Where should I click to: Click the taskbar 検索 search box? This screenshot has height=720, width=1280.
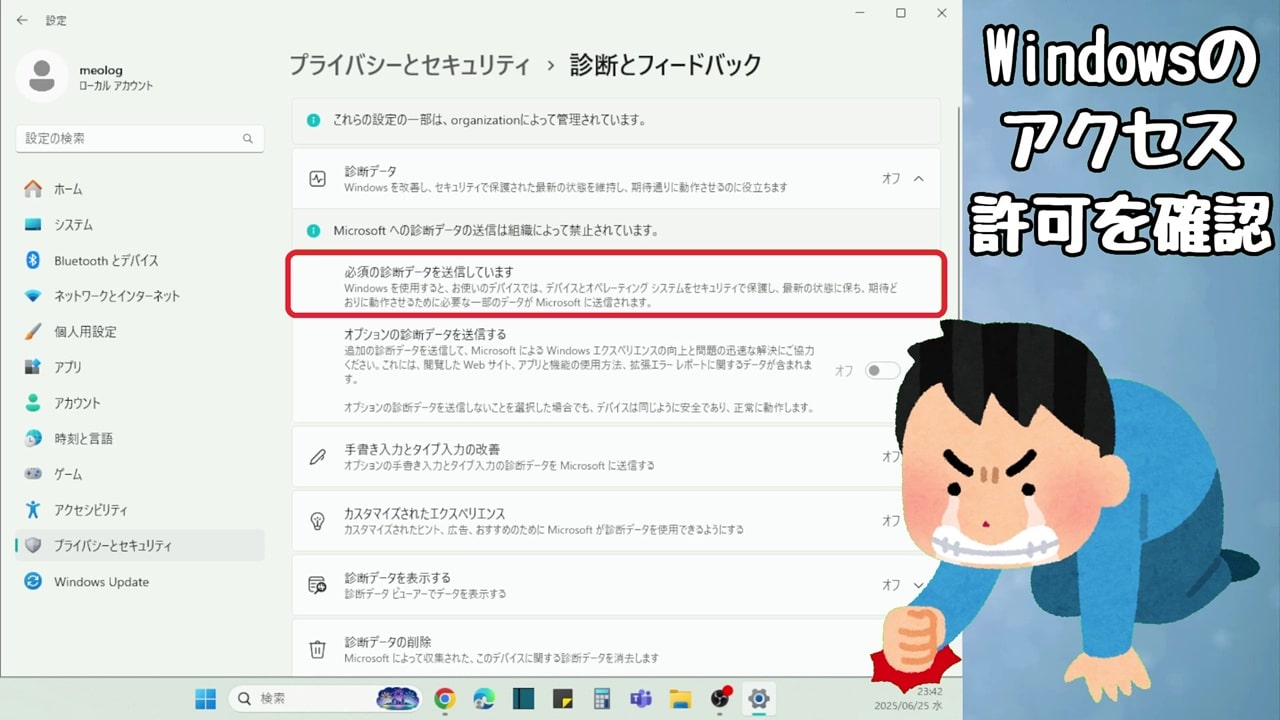(x=326, y=698)
